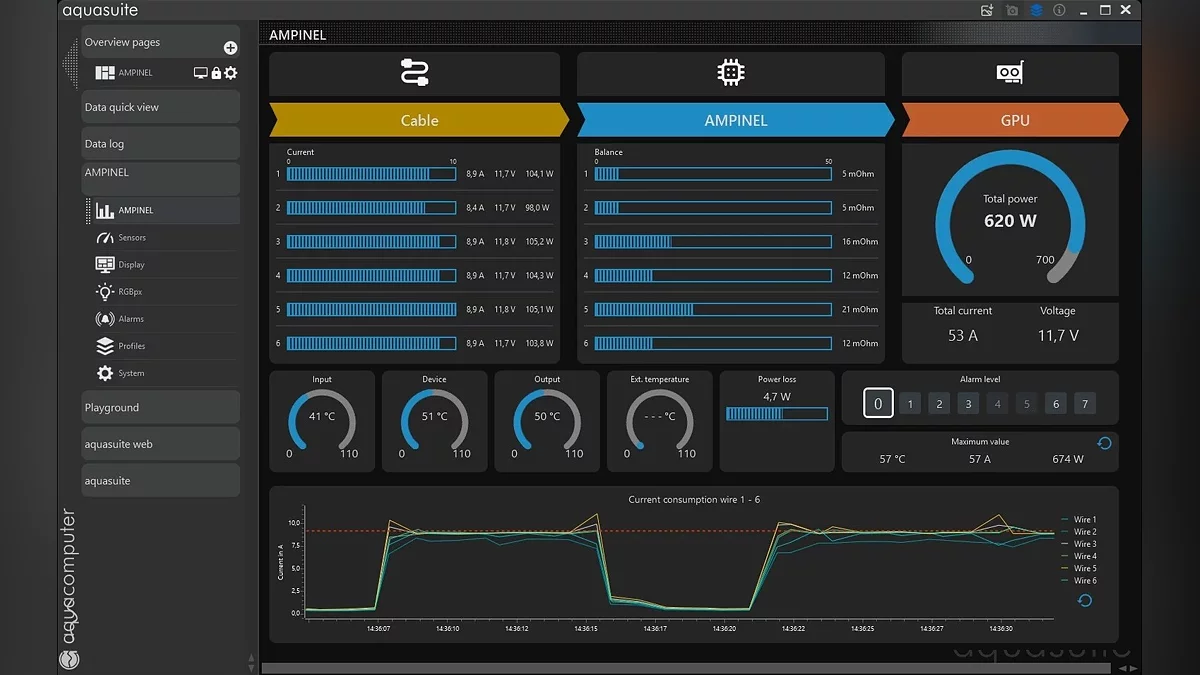Click wire 1 current bar
The width and height of the screenshot is (1200, 675).
pos(371,174)
